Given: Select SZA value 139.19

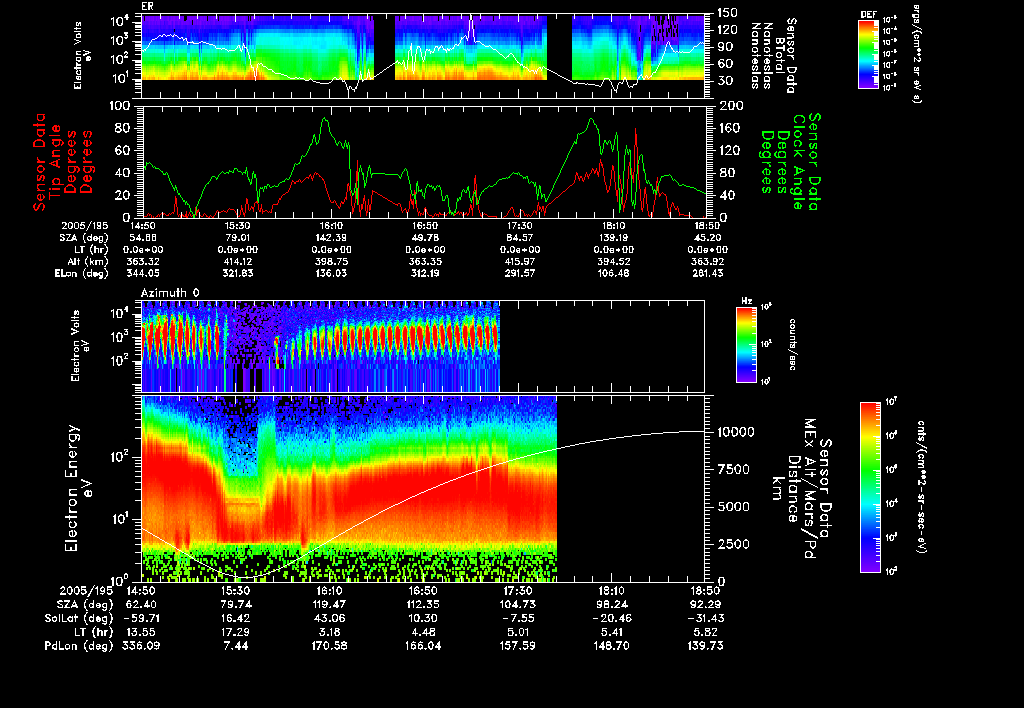Looking at the screenshot, I should (x=613, y=238).
